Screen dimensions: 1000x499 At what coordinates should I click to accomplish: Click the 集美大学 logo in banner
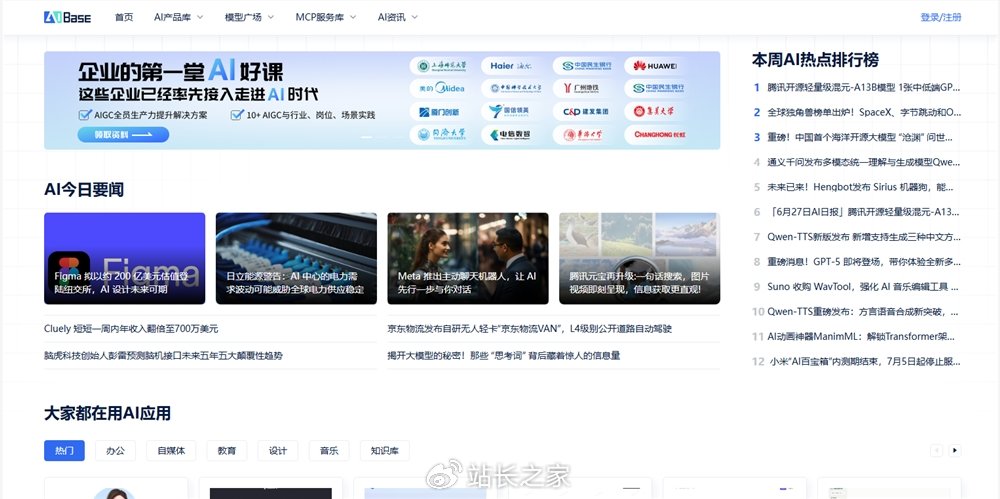(x=656, y=112)
